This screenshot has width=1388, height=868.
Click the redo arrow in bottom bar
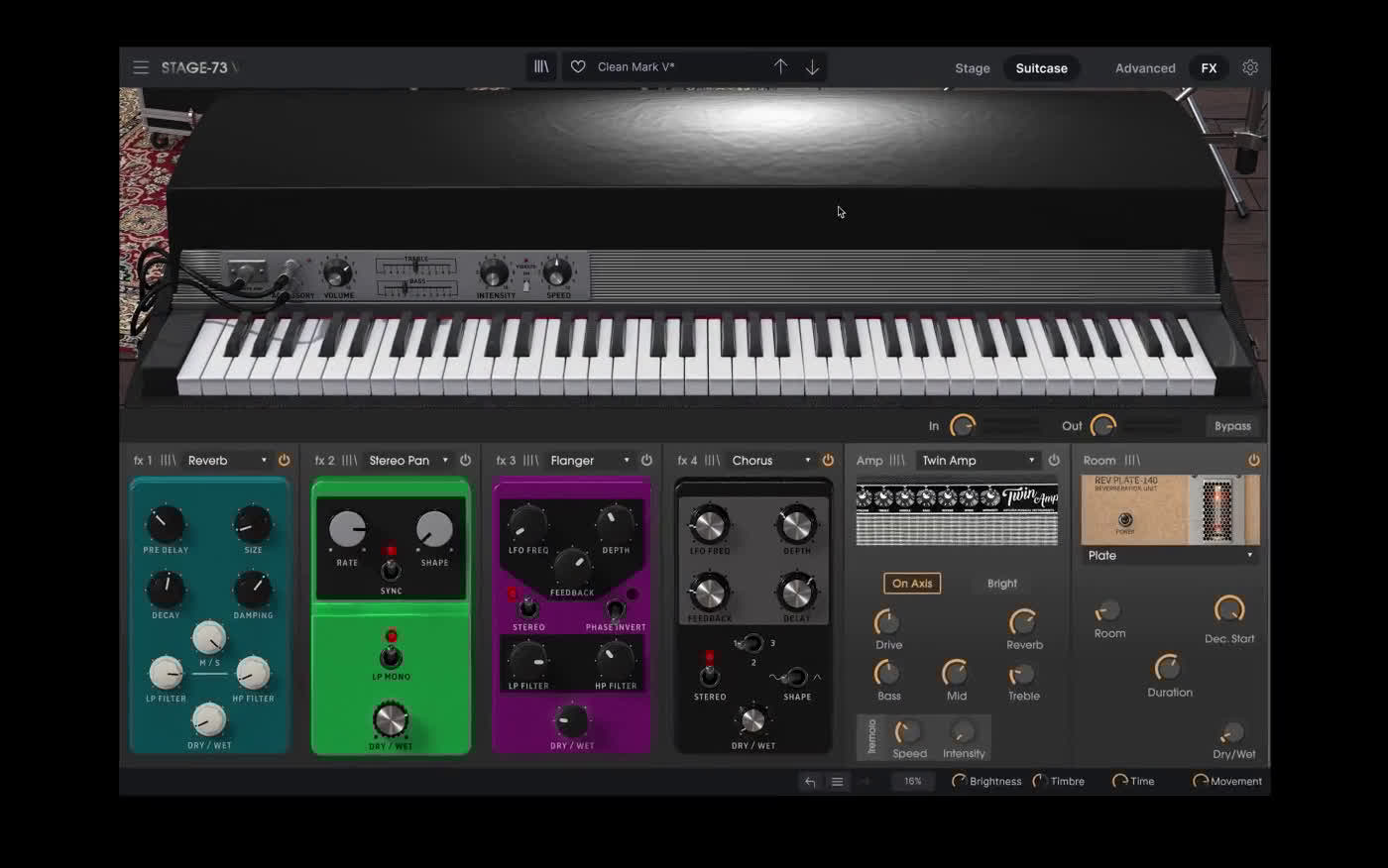click(x=865, y=782)
